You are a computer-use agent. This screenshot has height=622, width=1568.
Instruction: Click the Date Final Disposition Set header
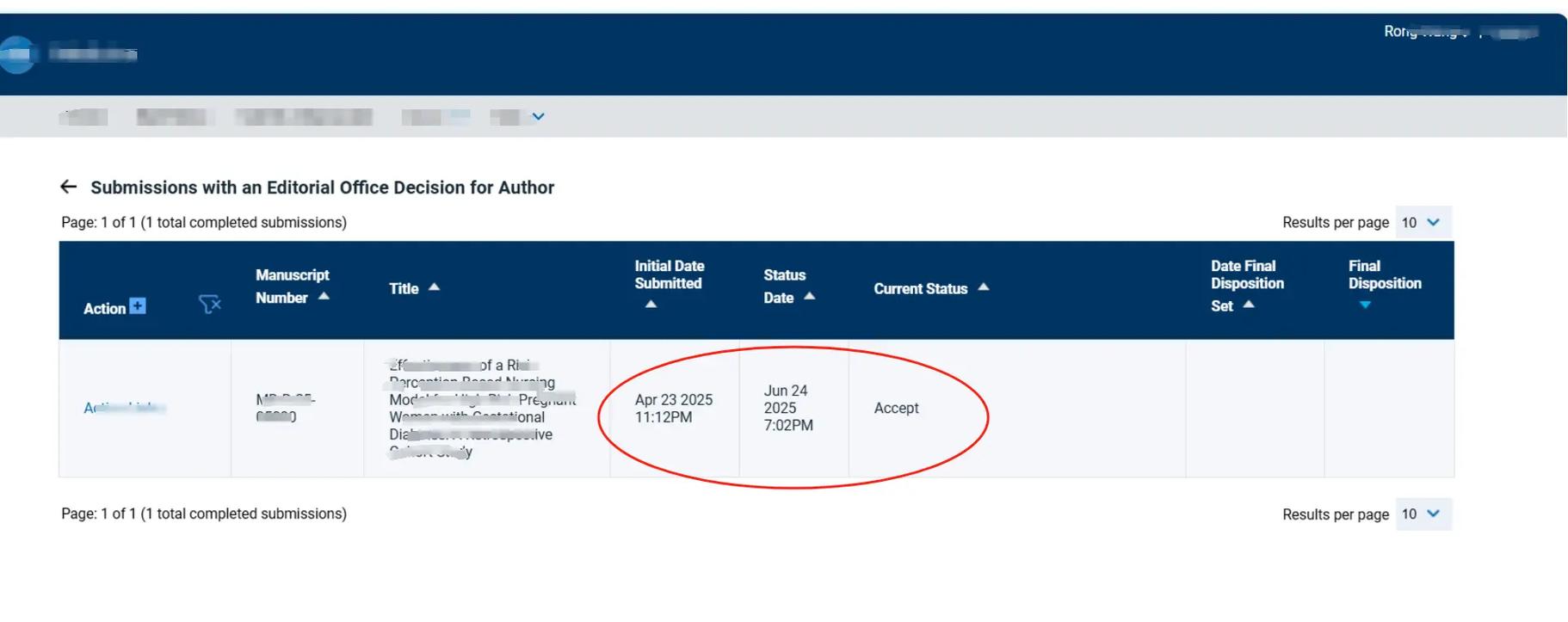pyautogui.click(x=1247, y=286)
